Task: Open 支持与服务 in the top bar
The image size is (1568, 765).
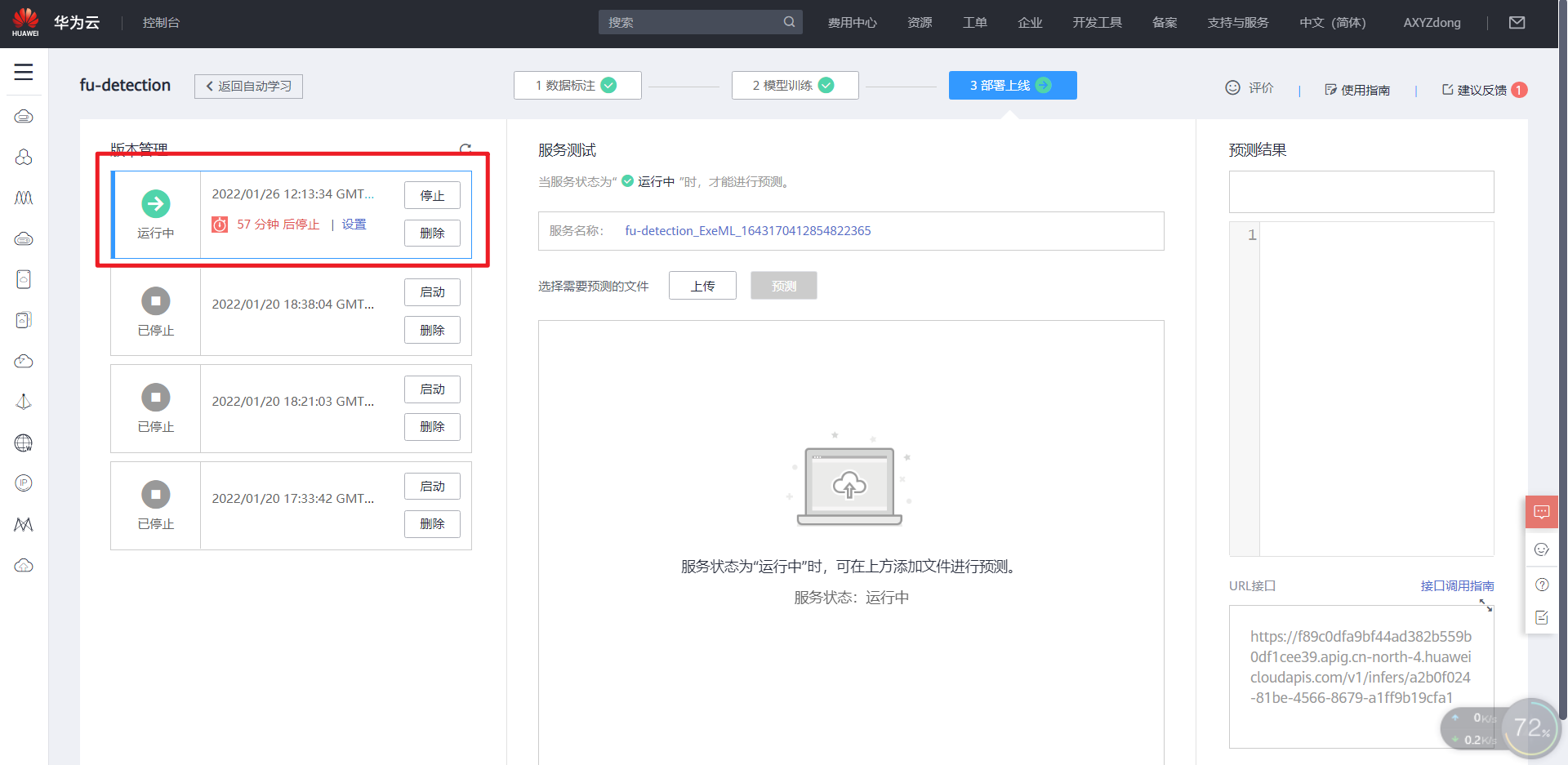Action: coord(1238,23)
